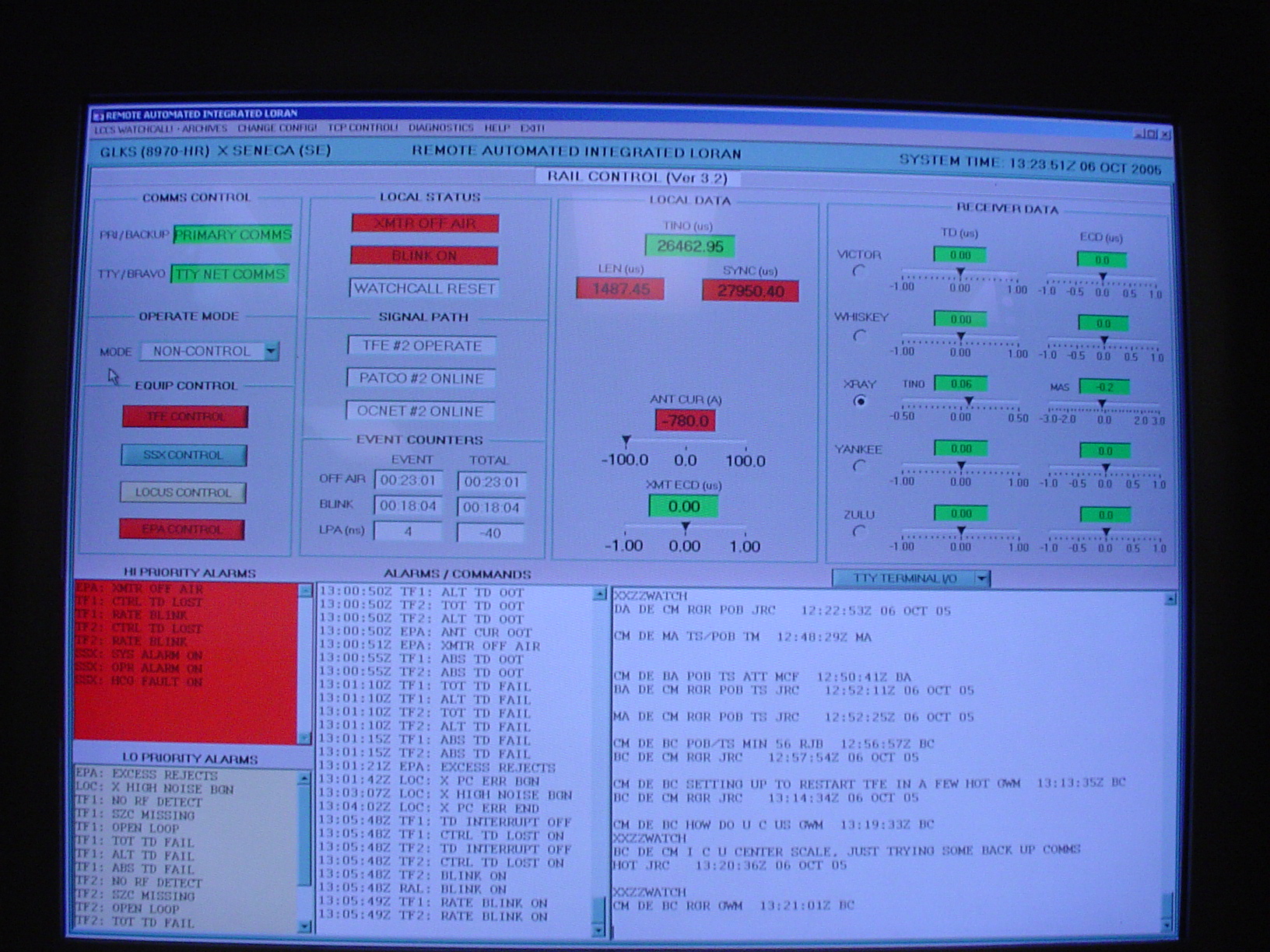Screen dimensions: 1270x952
Task: Click the LPA TOTAL field showing -40
Action: (490, 533)
